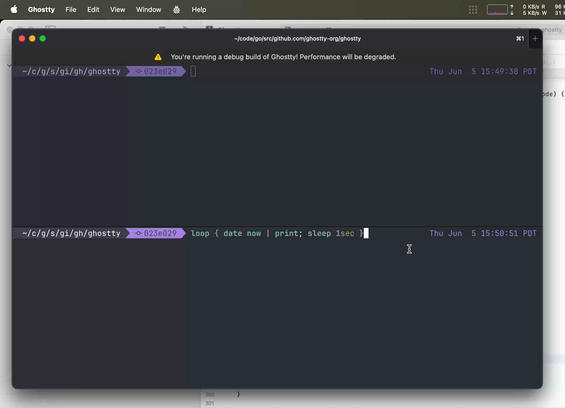
Task: Open the Edit menu
Action: [x=93, y=10]
